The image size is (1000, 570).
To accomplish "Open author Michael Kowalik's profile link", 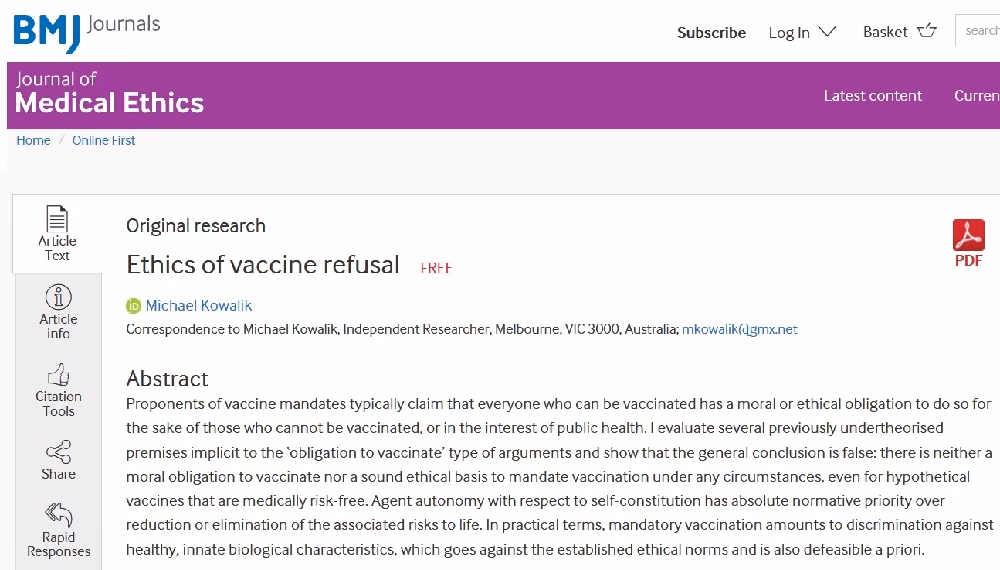I will click(x=199, y=306).
